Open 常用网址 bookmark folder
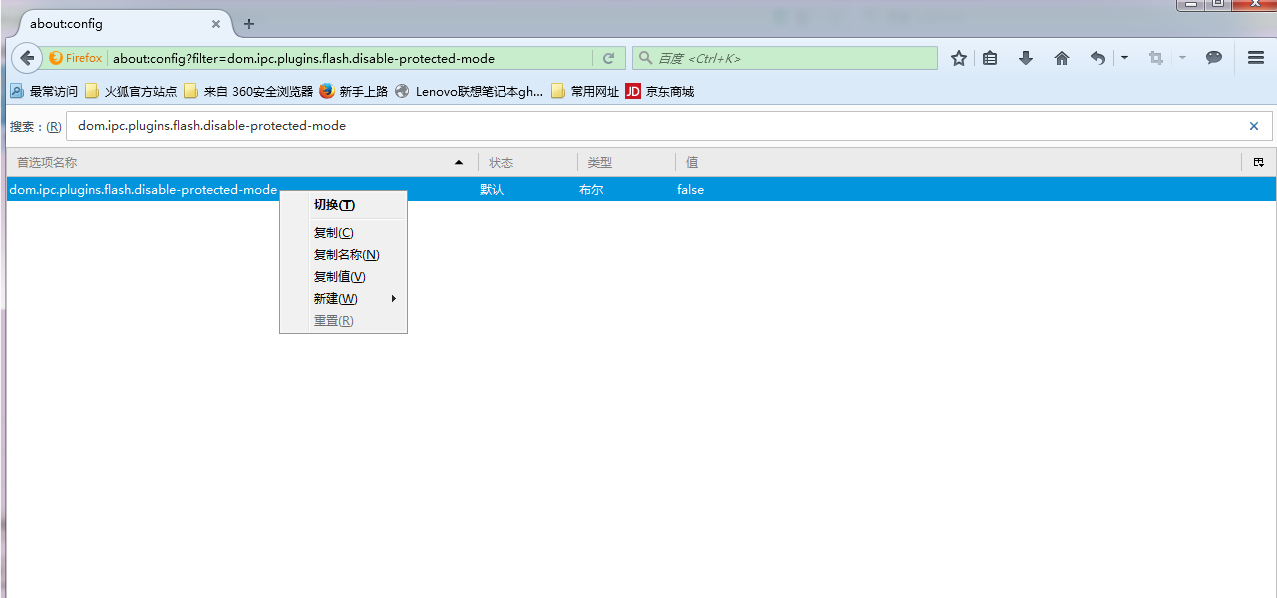The width and height of the screenshot is (1277, 598). pyautogui.click(x=585, y=91)
